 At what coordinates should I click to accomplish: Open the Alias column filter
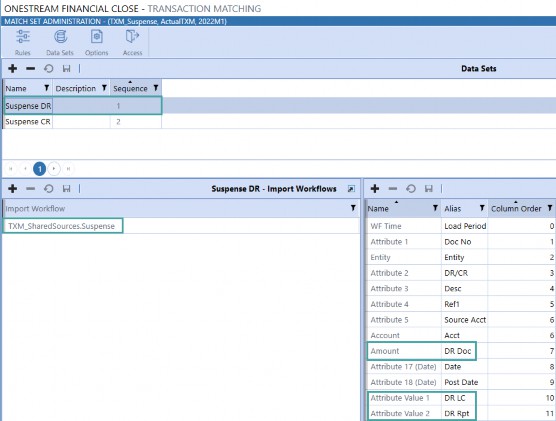coord(482,208)
